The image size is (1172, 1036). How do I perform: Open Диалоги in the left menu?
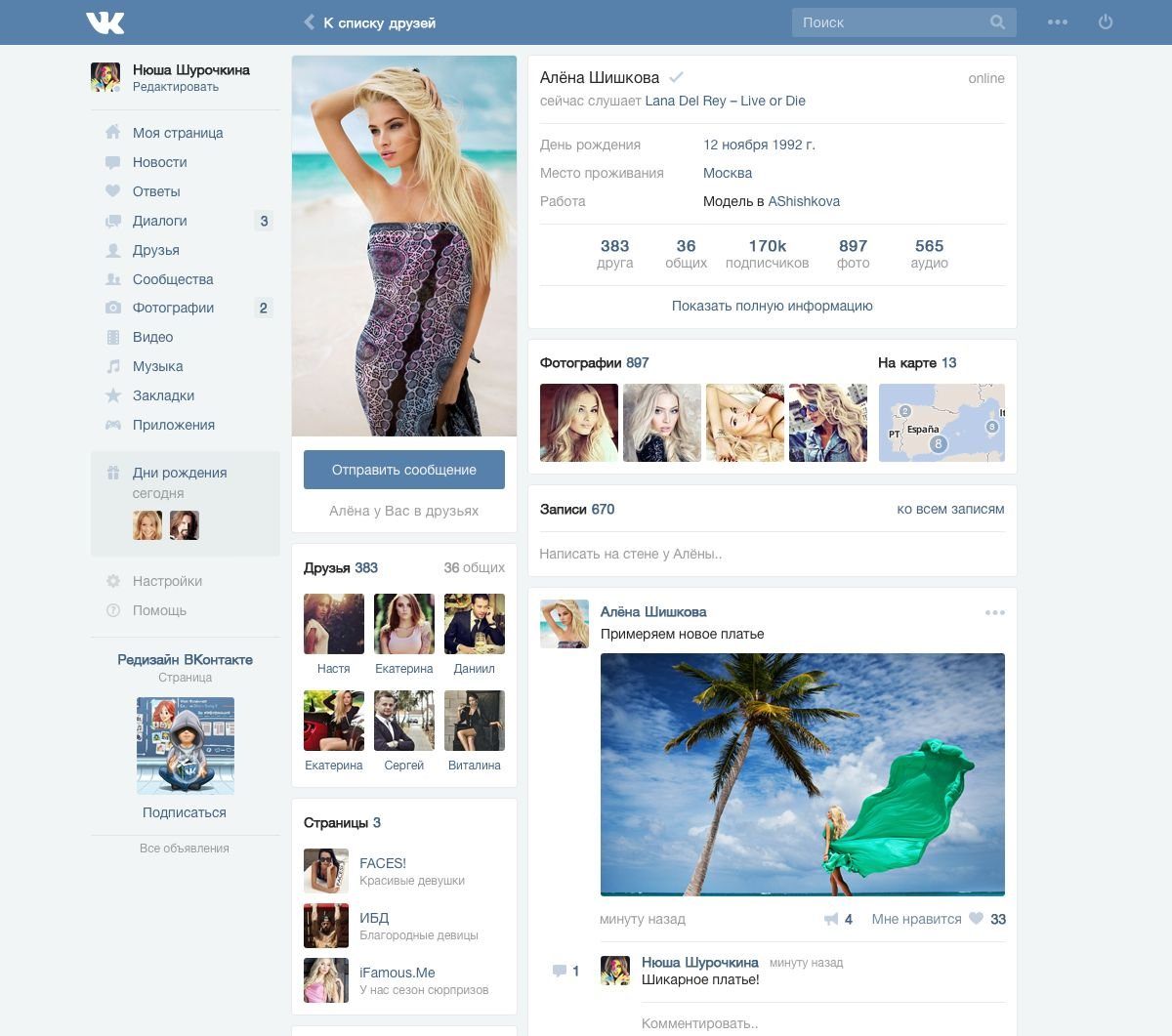coord(159,221)
